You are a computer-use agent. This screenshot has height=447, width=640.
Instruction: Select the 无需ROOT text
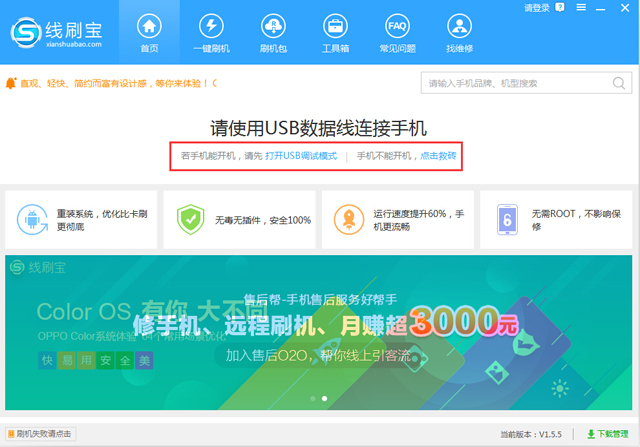(x=576, y=220)
